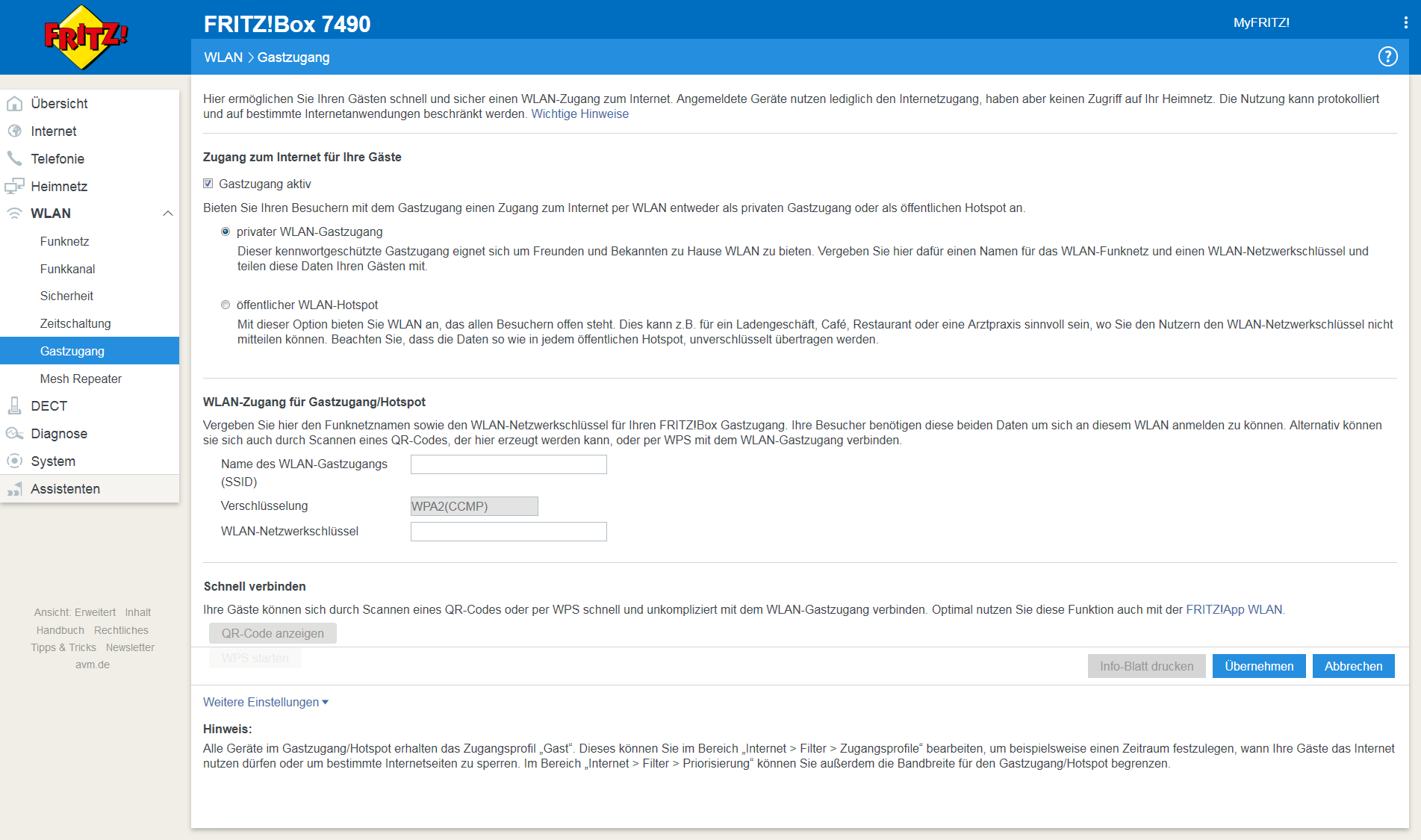Click Info-Blatt drucken button
The width and height of the screenshot is (1421, 840).
pos(1146,666)
